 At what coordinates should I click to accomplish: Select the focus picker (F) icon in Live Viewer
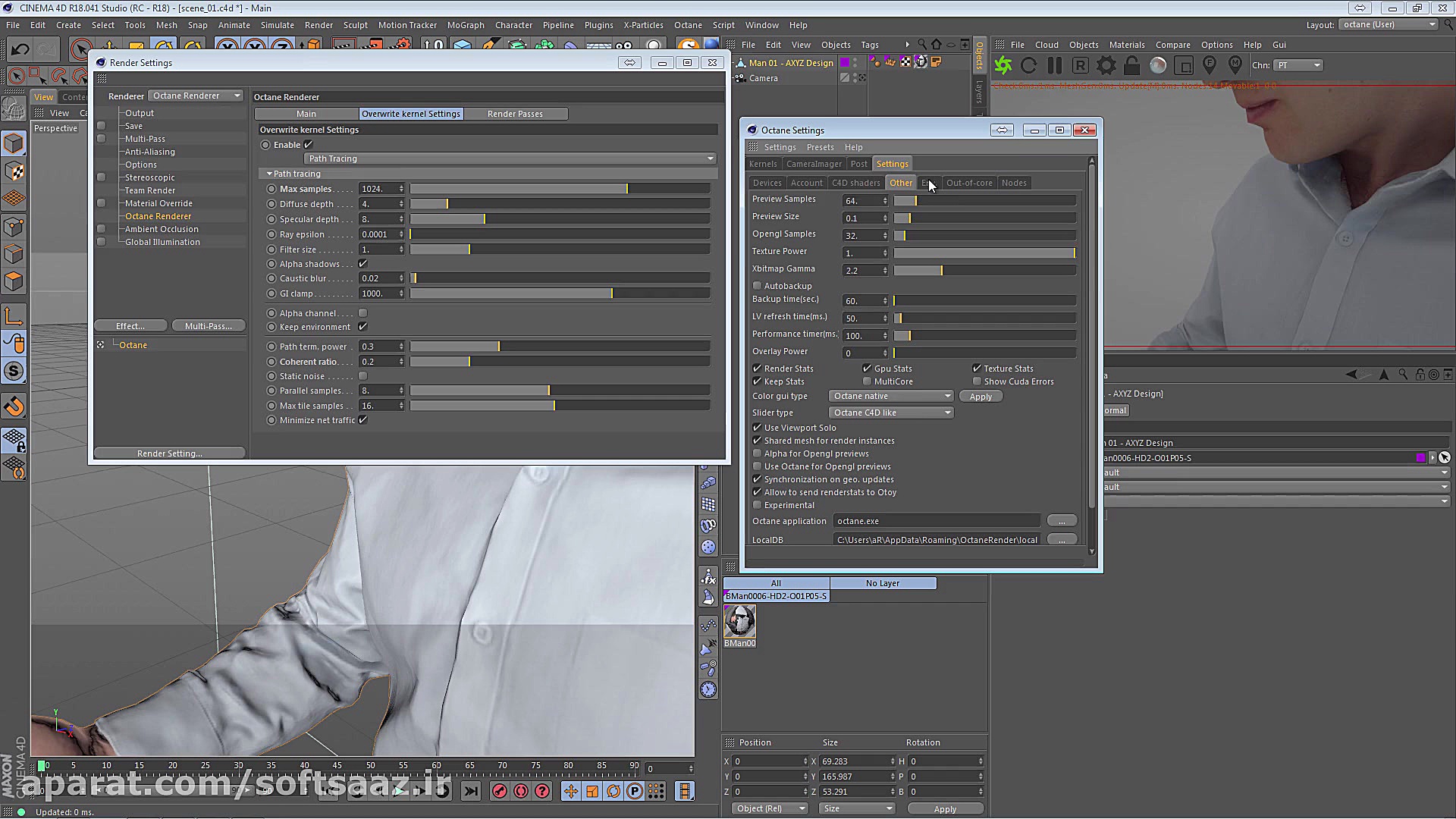tap(1210, 65)
